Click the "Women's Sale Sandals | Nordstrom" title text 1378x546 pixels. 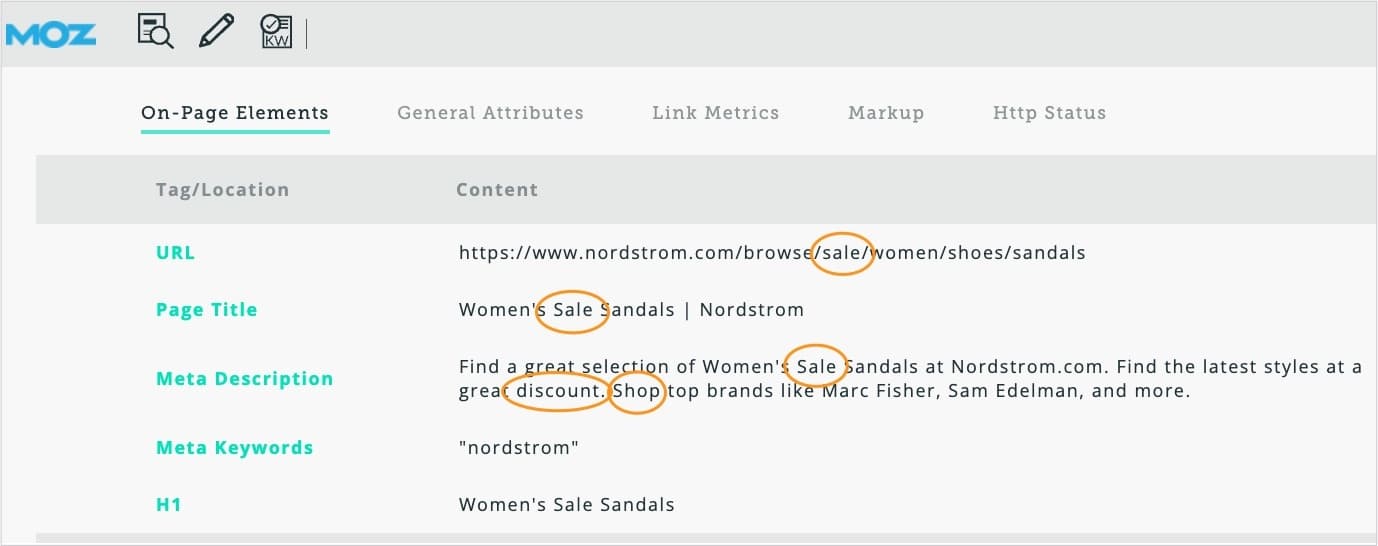(631, 310)
